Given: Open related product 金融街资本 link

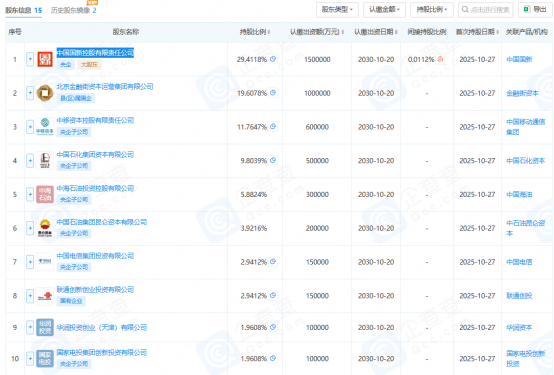Looking at the screenshot, I should (x=522, y=93).
